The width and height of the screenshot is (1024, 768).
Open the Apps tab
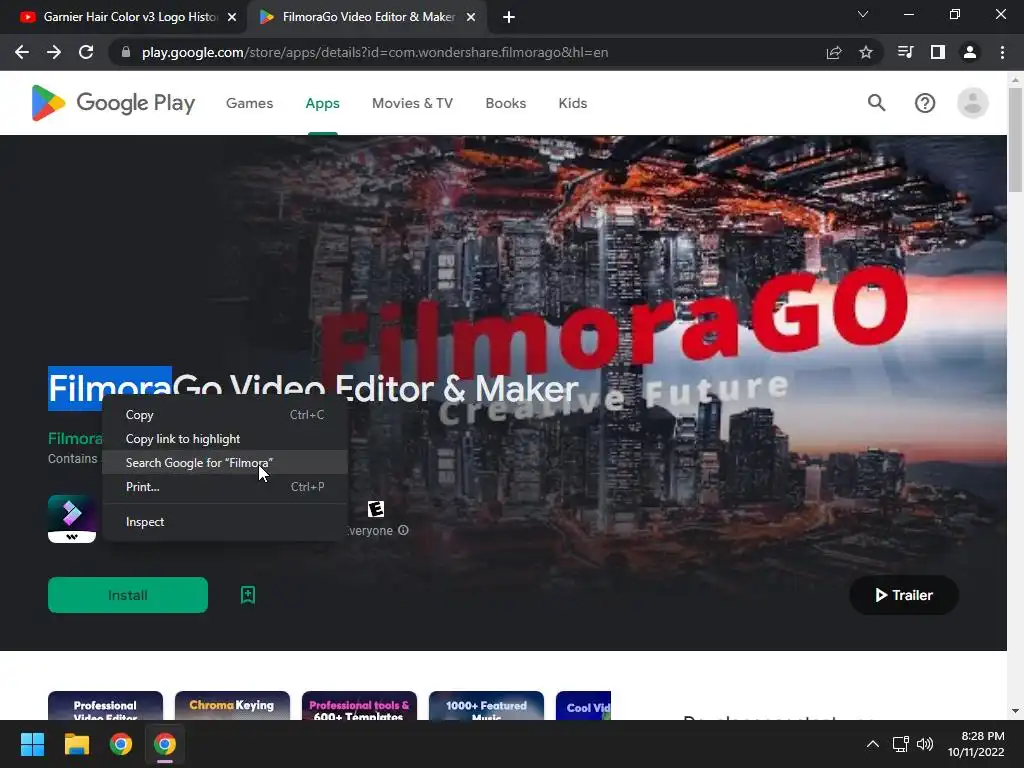pos(323,103)
